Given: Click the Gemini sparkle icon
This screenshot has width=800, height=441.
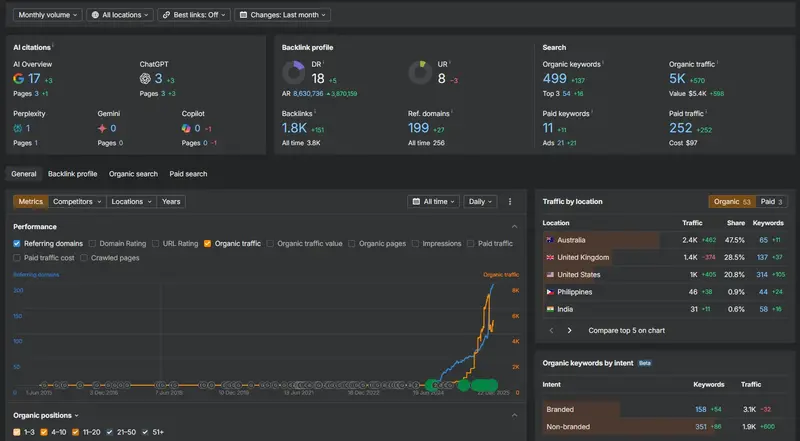Looking at the screenshot, I should click(x=102, y=129).
